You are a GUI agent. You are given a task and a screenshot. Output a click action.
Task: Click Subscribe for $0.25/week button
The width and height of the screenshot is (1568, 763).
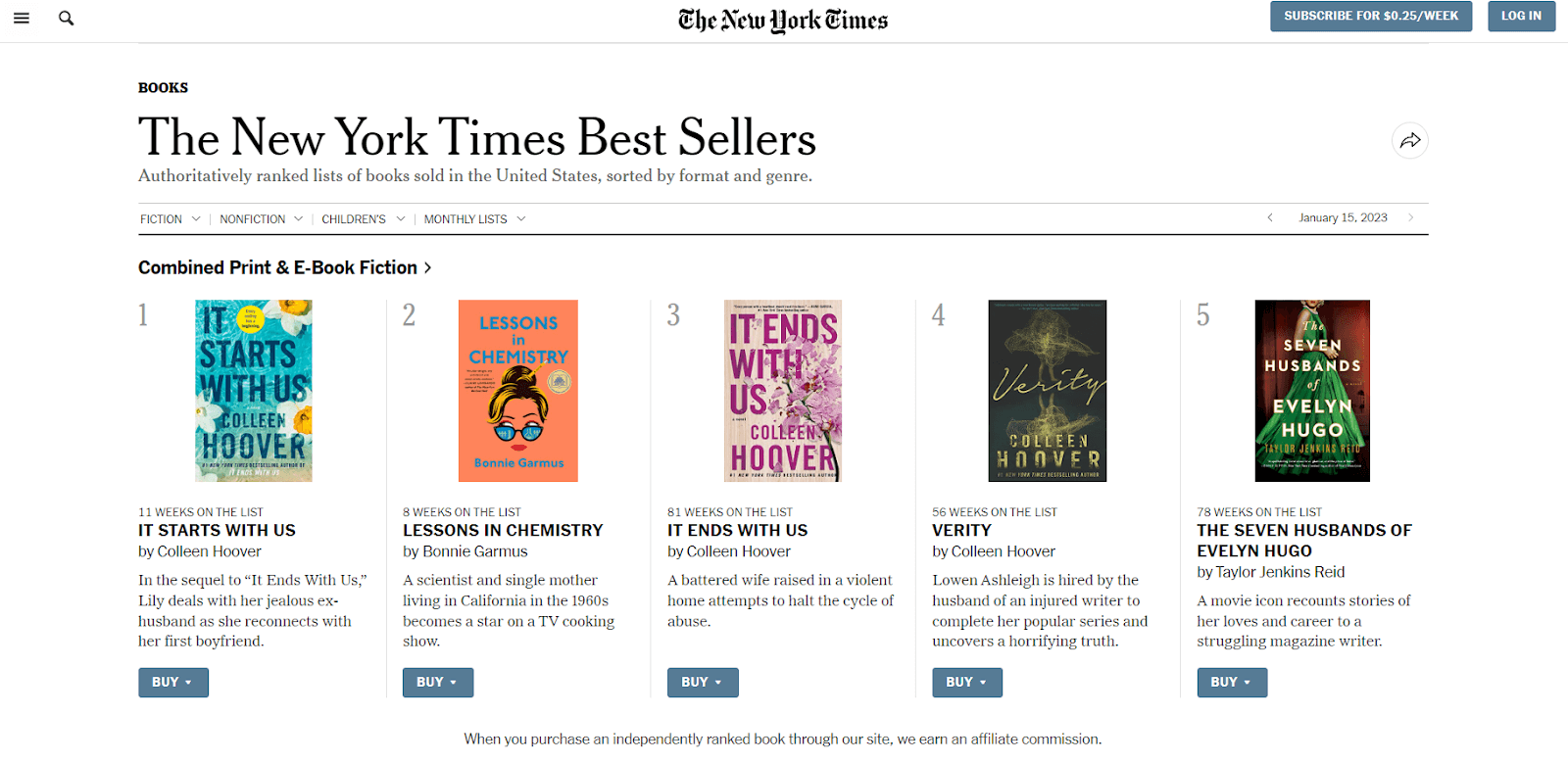(x=1370, y=16)
